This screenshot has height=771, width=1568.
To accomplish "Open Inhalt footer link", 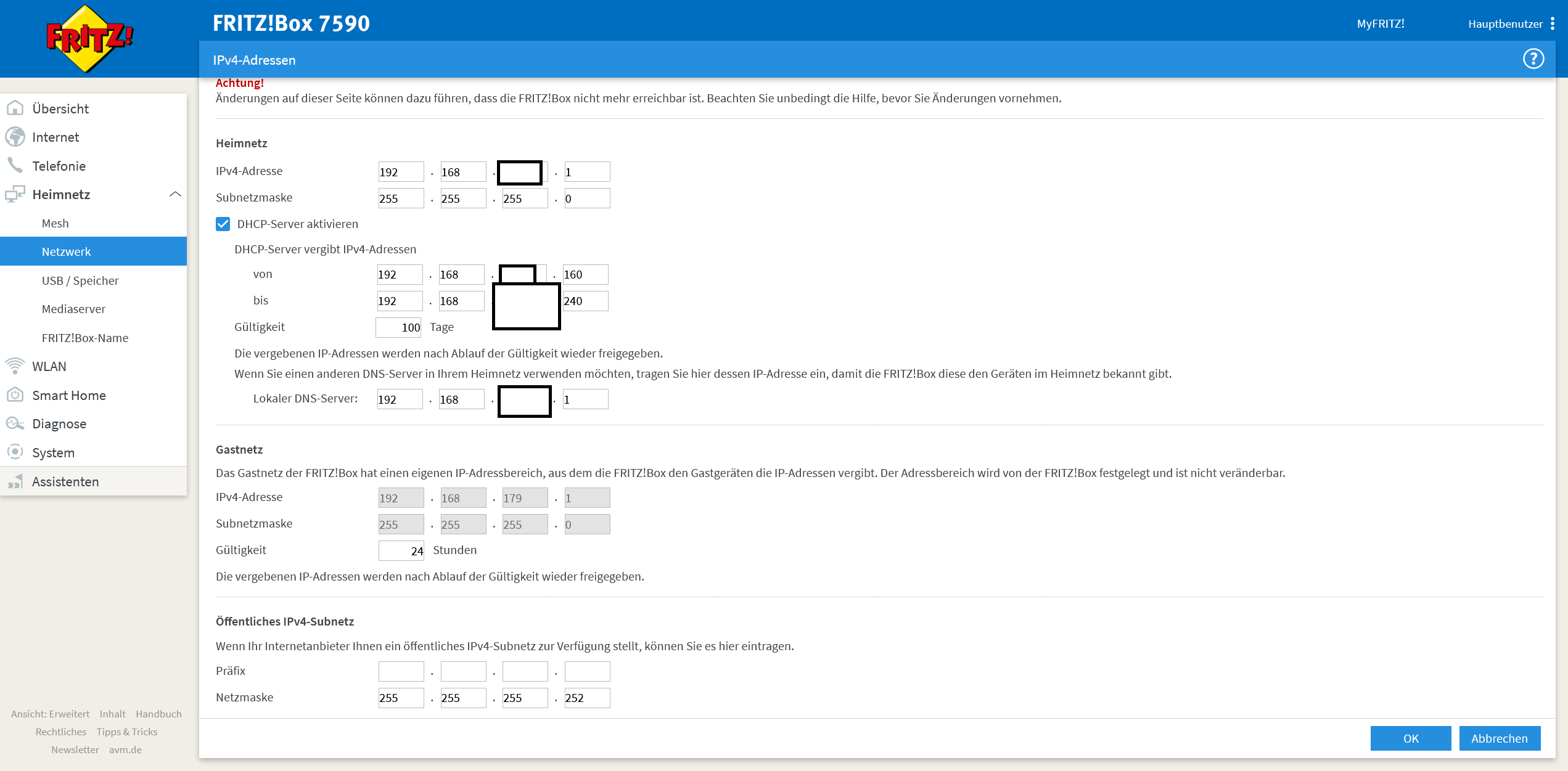I will 112,714.
